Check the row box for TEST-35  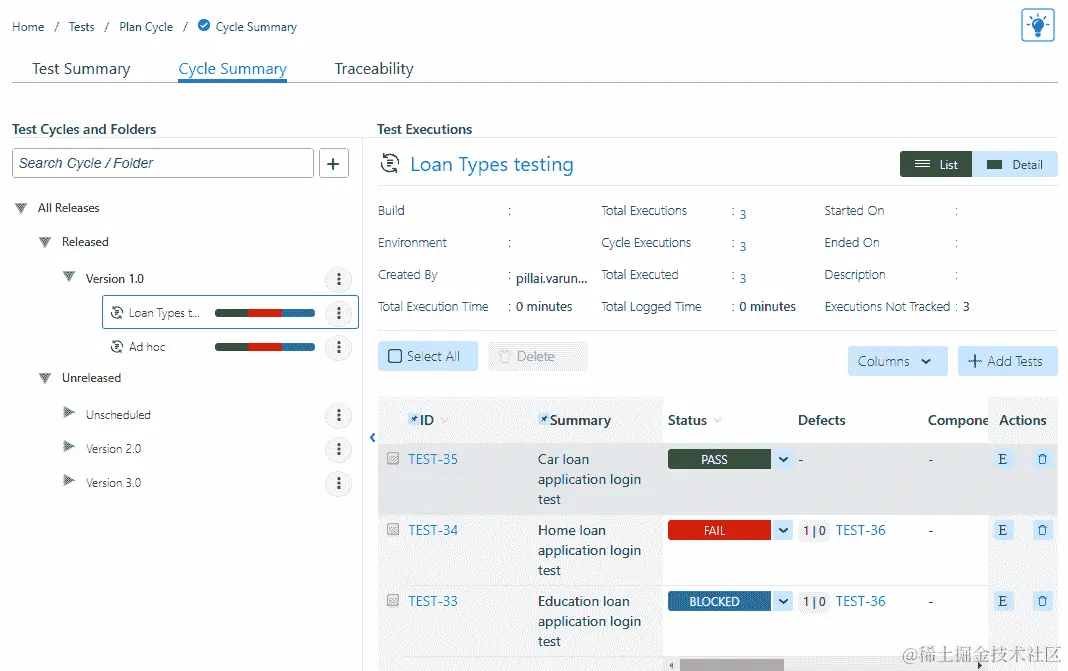[393, 458]
